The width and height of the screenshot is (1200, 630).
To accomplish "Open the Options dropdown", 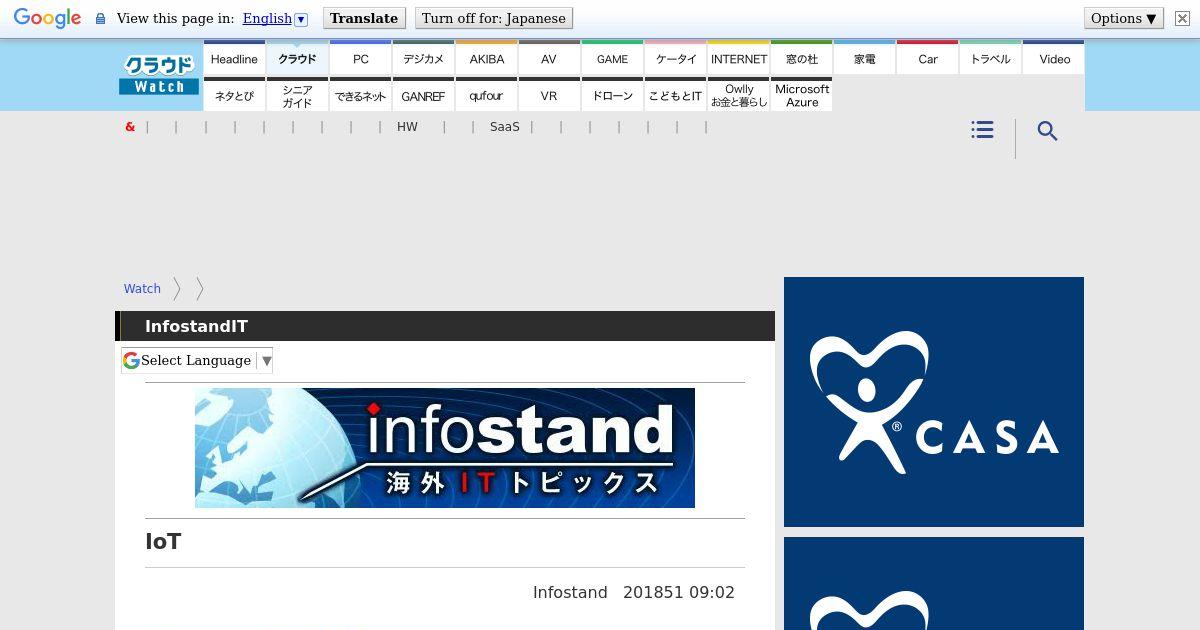I will (1124, 18).
